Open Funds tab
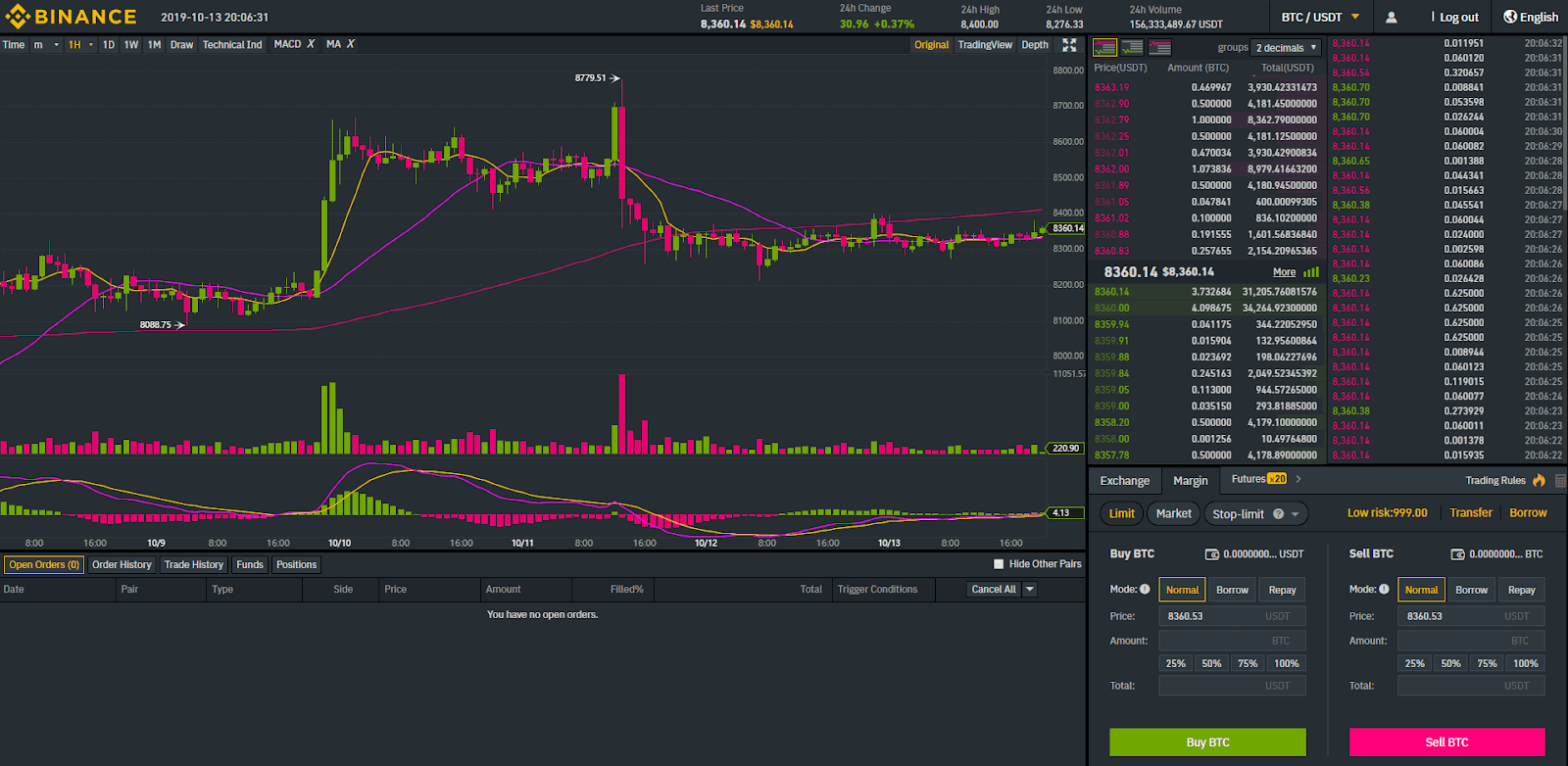This screenshot has width=1568, height=766. (250, 564)
